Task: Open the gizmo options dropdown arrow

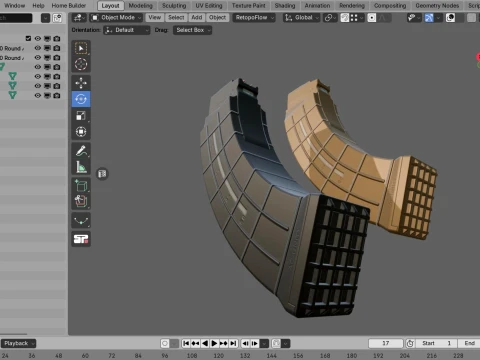Action: click(x=438, y=17)
